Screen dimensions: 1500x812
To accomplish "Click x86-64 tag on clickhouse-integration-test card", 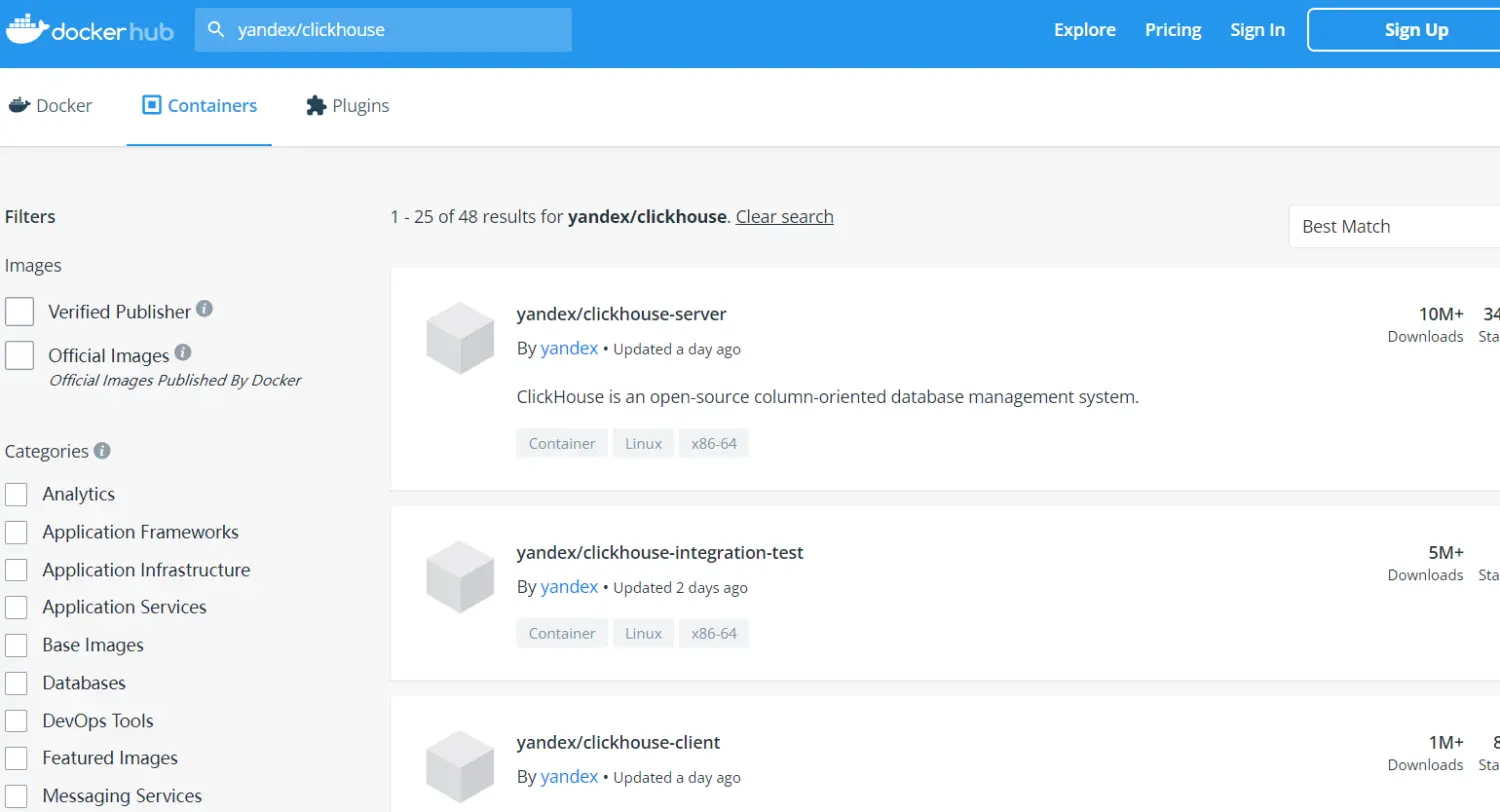I will pos(714,633).
